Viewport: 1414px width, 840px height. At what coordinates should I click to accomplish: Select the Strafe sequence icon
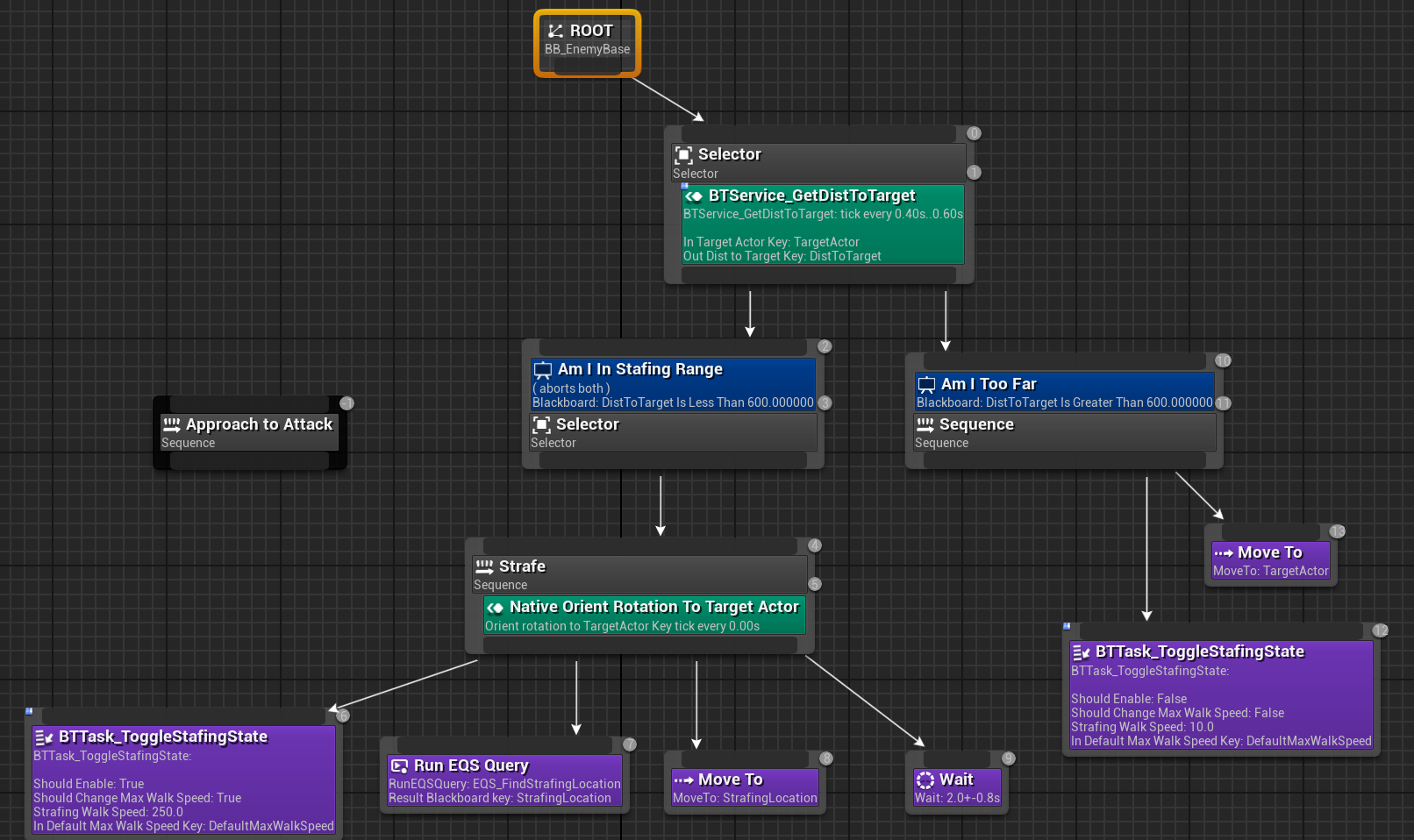pyautogui.click(x=484, y=566)
